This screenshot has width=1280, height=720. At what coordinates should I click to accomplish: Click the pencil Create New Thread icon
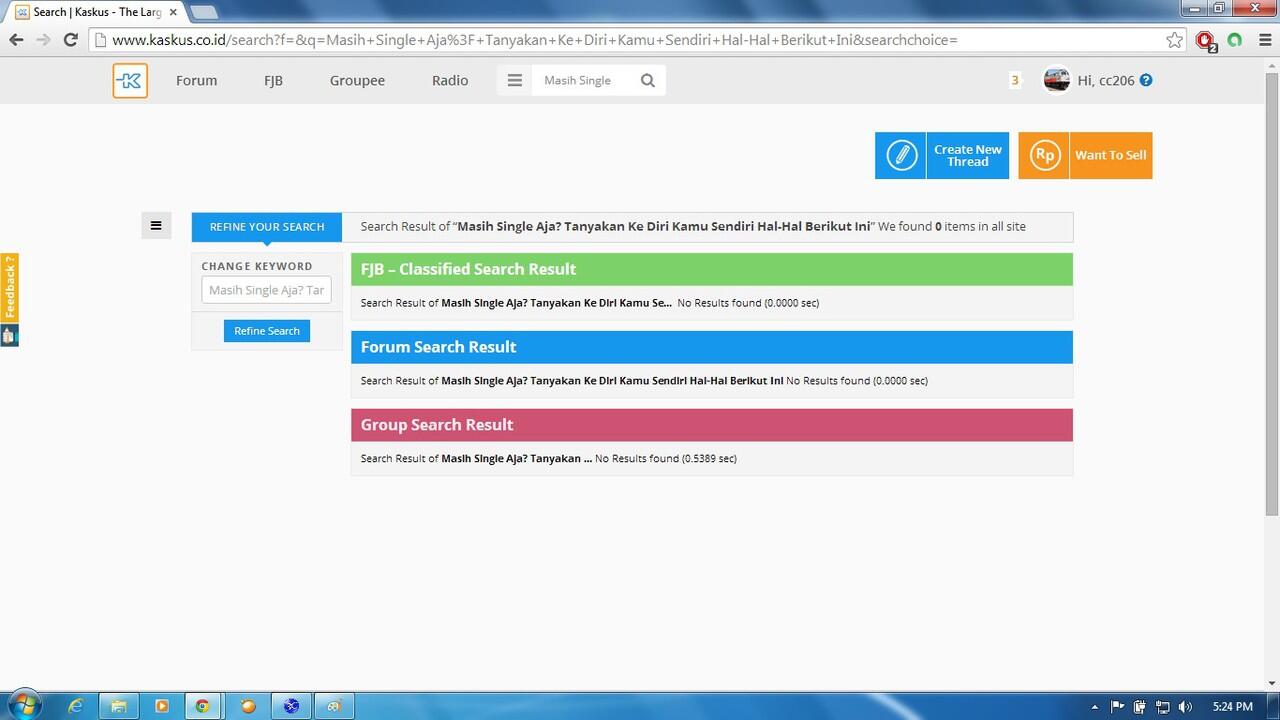click(x=901, y=156)
